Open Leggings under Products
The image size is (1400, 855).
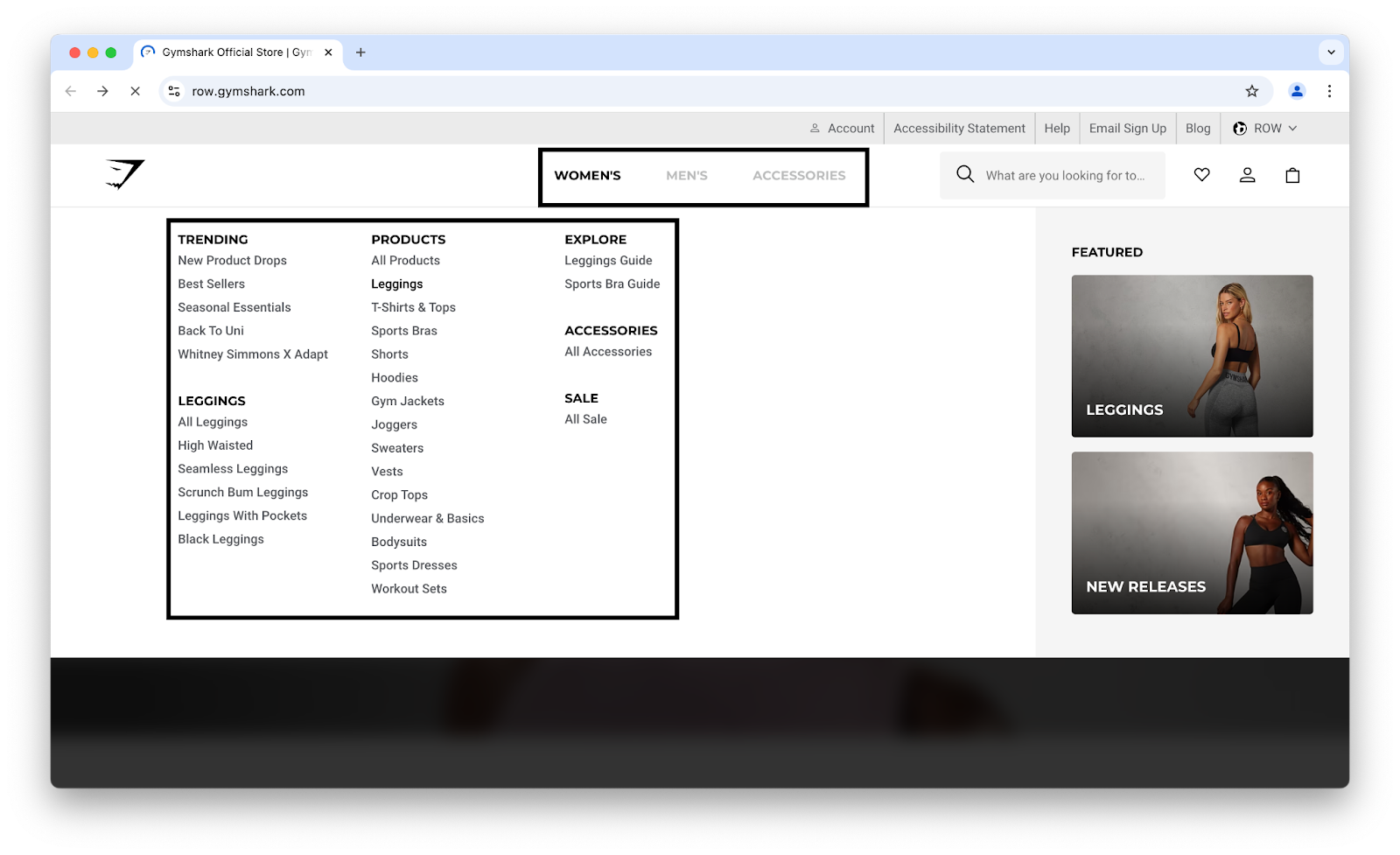coord(396,284)
